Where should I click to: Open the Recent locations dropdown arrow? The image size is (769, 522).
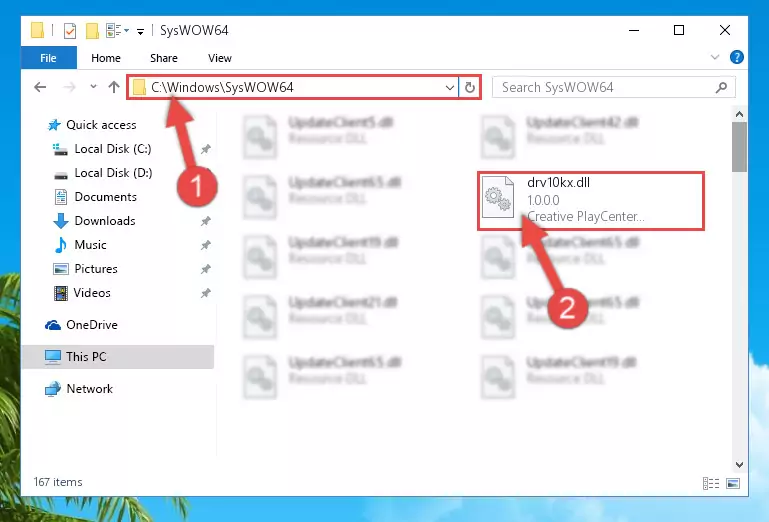tap(93, 87)
